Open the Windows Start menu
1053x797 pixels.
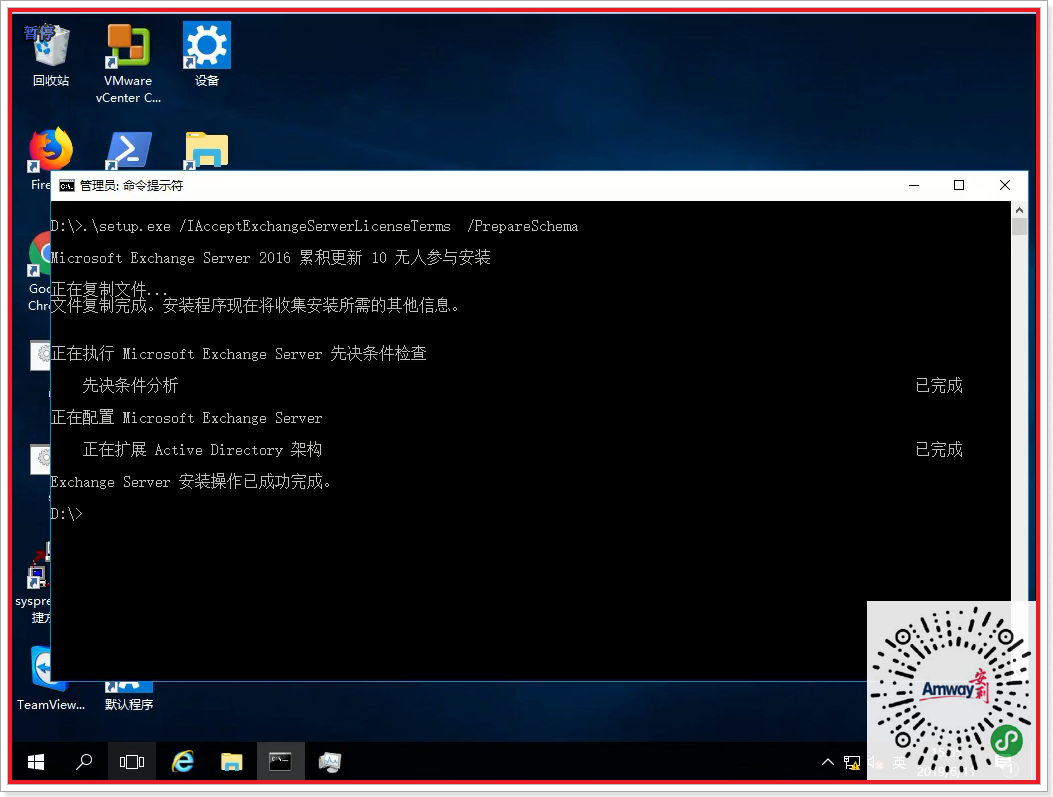point(36,761)
